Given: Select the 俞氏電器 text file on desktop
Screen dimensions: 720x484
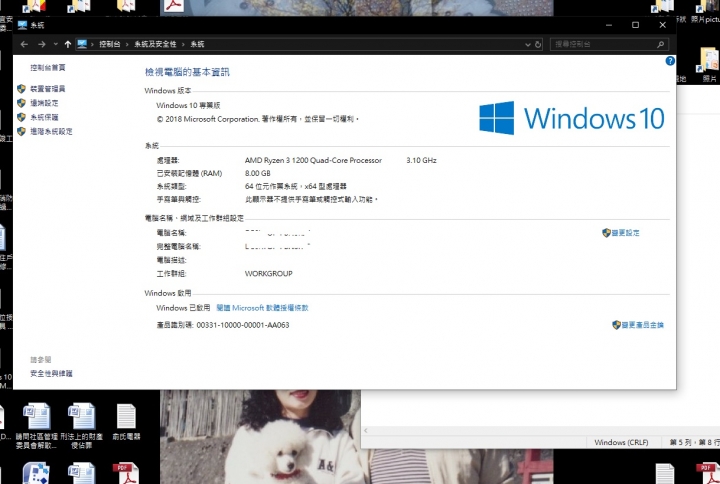Looking at the screenshot, I should tap(126, 422).
